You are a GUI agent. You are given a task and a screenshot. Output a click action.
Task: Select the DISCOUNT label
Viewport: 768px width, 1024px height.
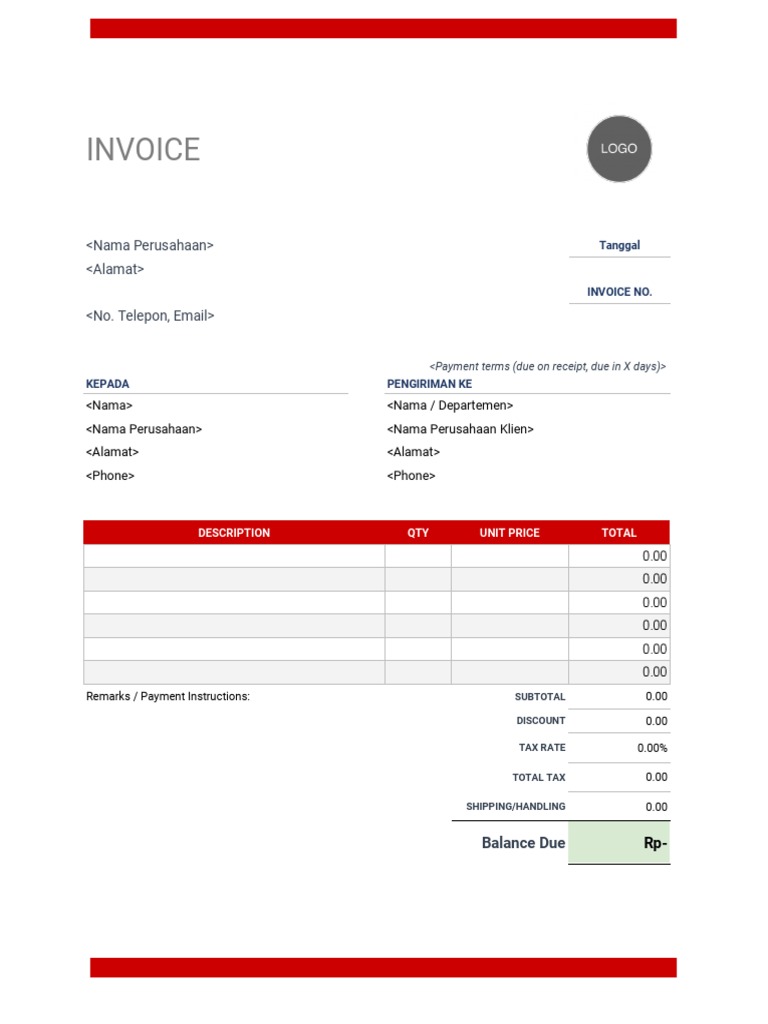[541, 720]
